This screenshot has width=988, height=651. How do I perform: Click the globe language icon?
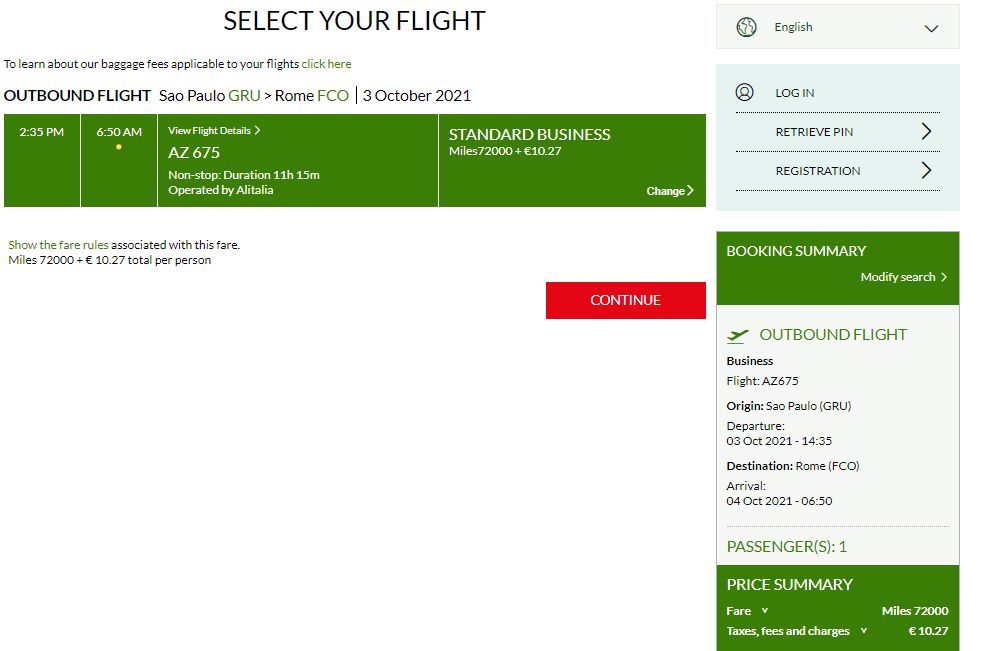pyautogui.click(x=746, y=28)
